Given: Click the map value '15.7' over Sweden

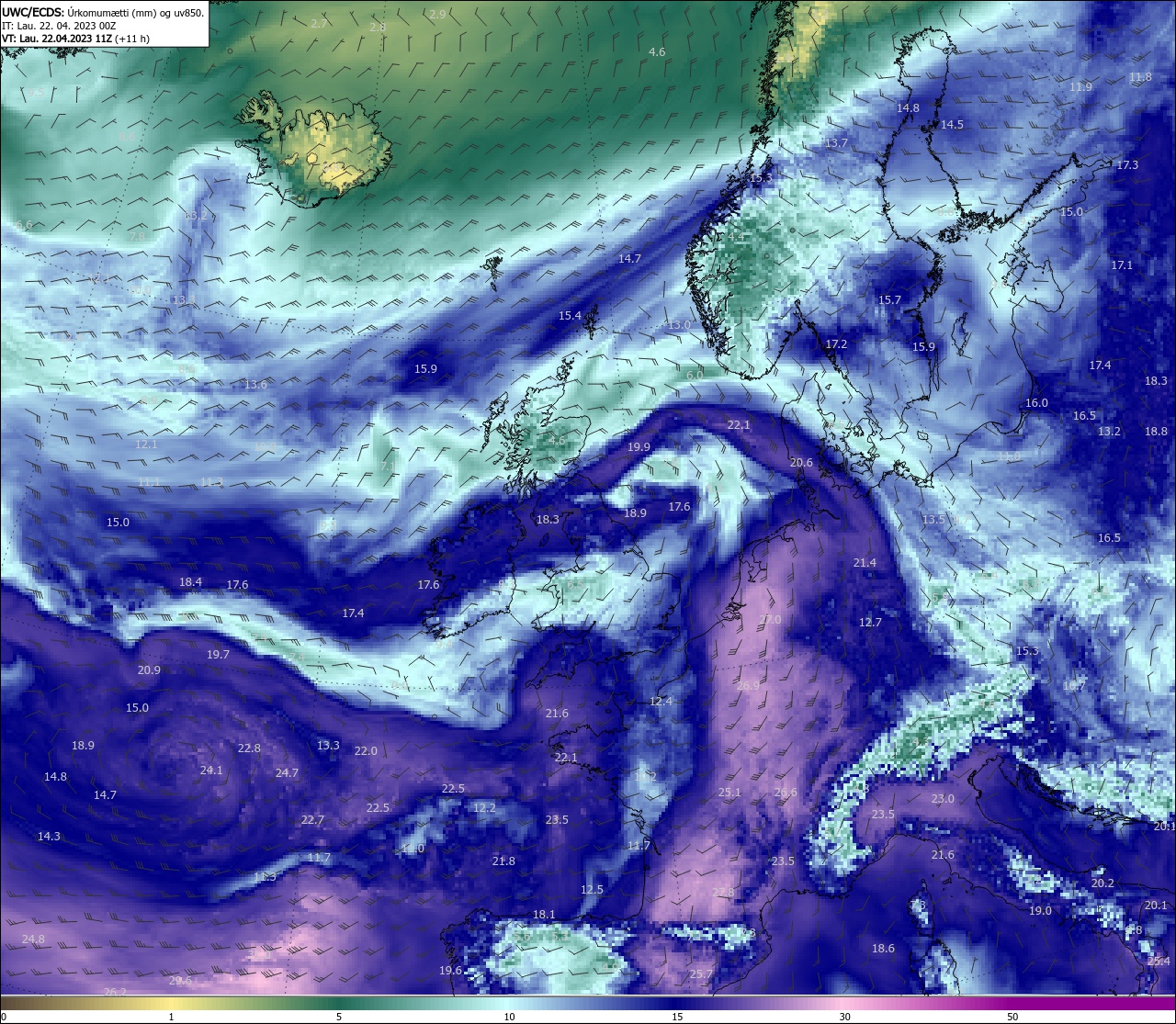Looking at the screenshot, I should [889, 299].
